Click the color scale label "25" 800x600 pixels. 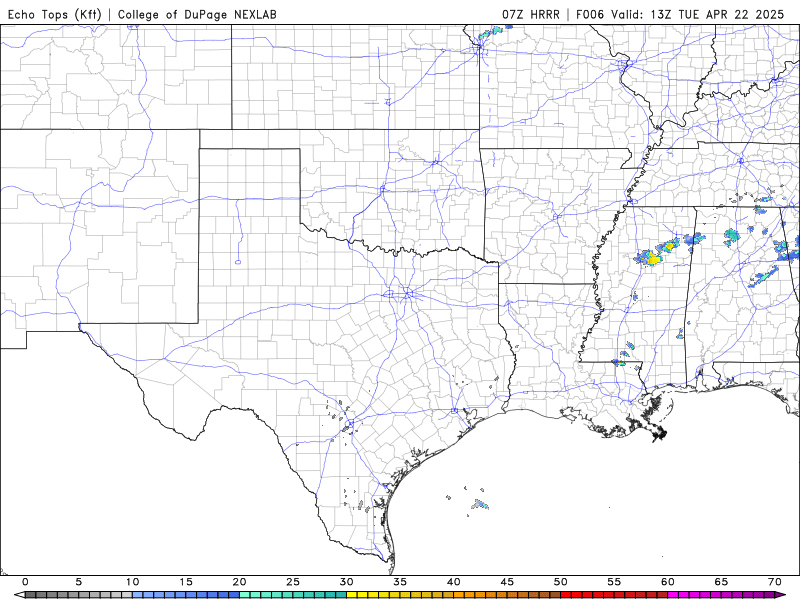[x=293, y=582]
